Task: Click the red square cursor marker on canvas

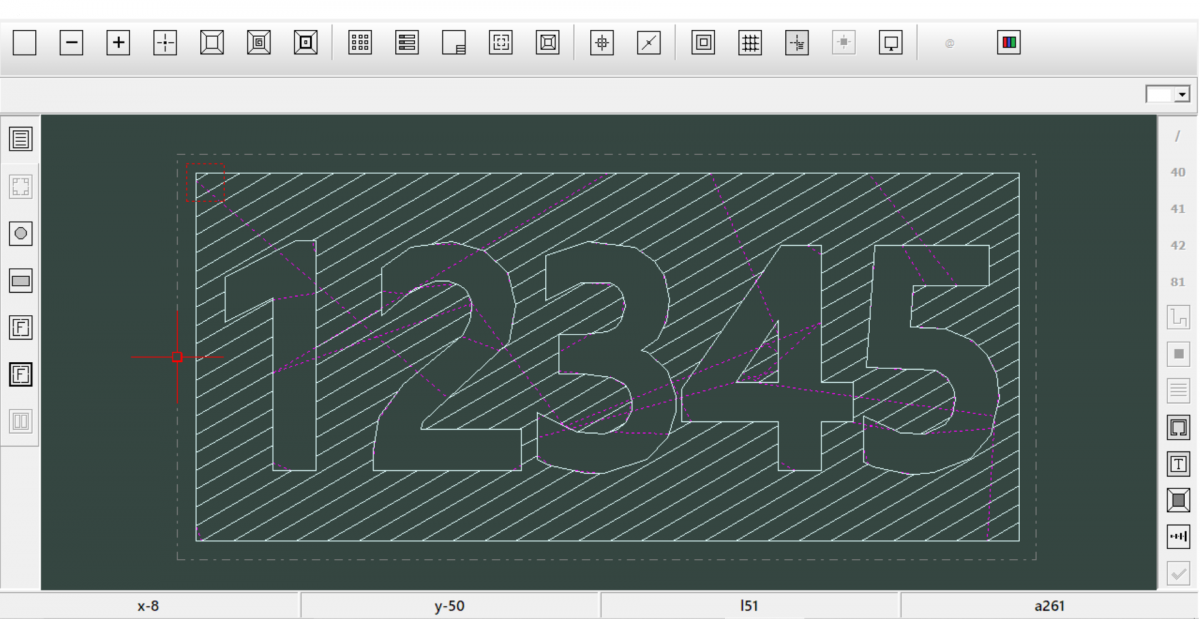Action: click(177, 357)
